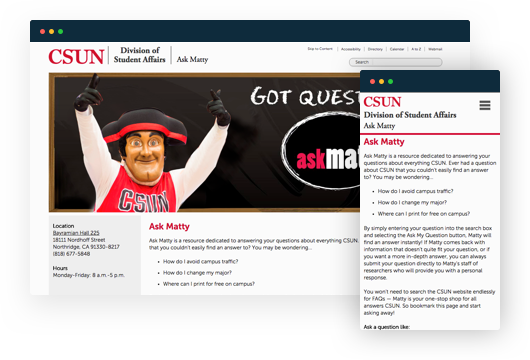
Task: Open the Skip to Content link
Action: point(320,49)
